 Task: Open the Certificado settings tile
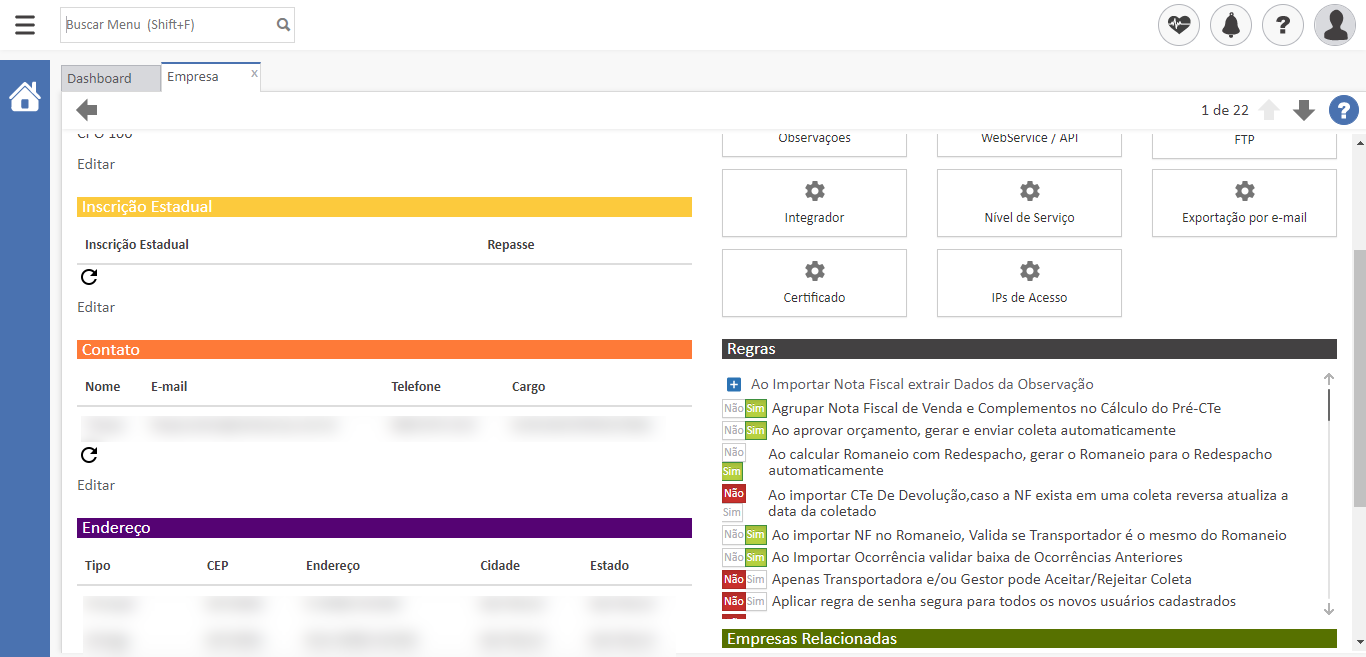(x=814, y=283)
